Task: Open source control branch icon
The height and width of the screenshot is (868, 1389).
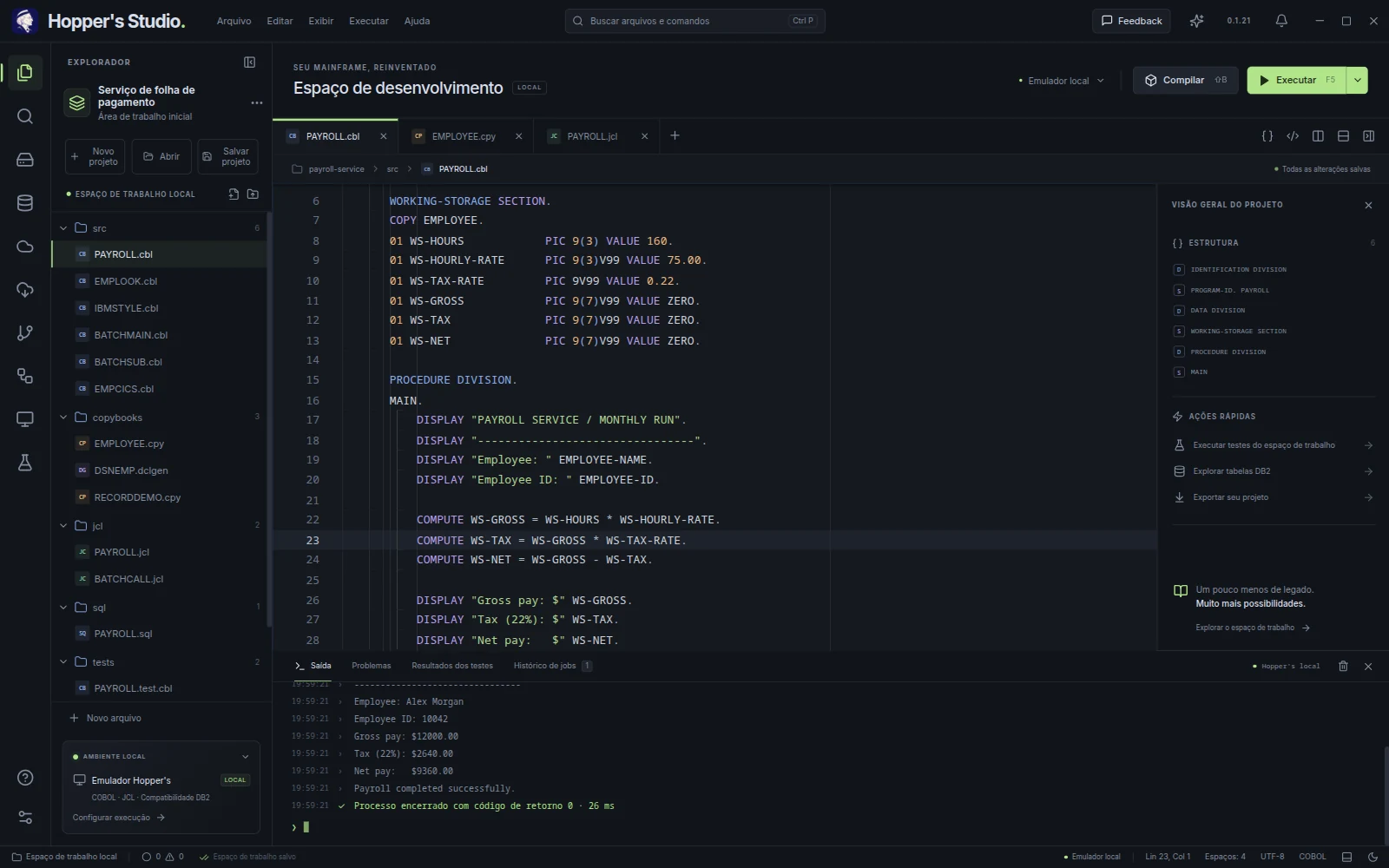Action: 25,333
